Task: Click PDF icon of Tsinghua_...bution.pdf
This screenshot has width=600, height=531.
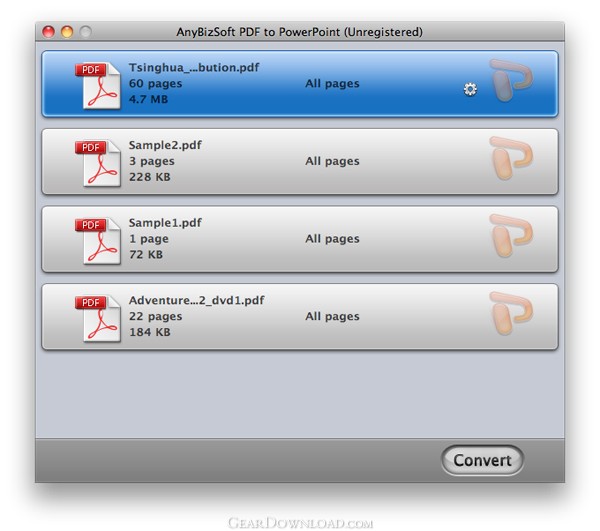Action: pos(98,86)
